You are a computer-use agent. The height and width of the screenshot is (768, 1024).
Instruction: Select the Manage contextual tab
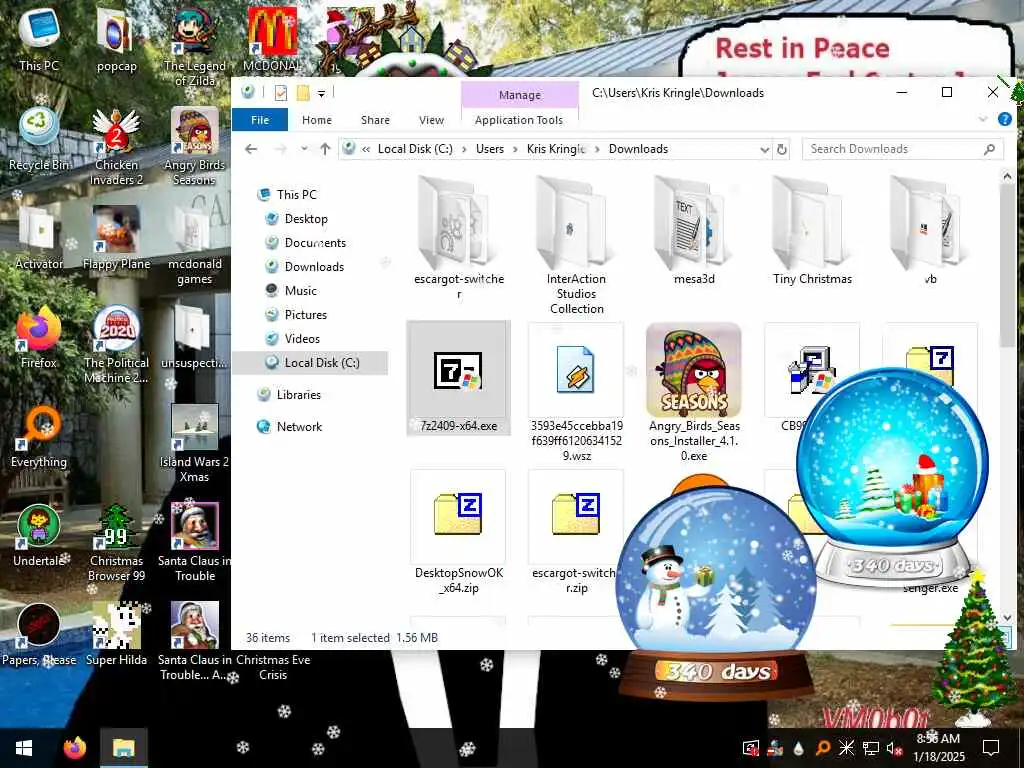click(520, 95)
